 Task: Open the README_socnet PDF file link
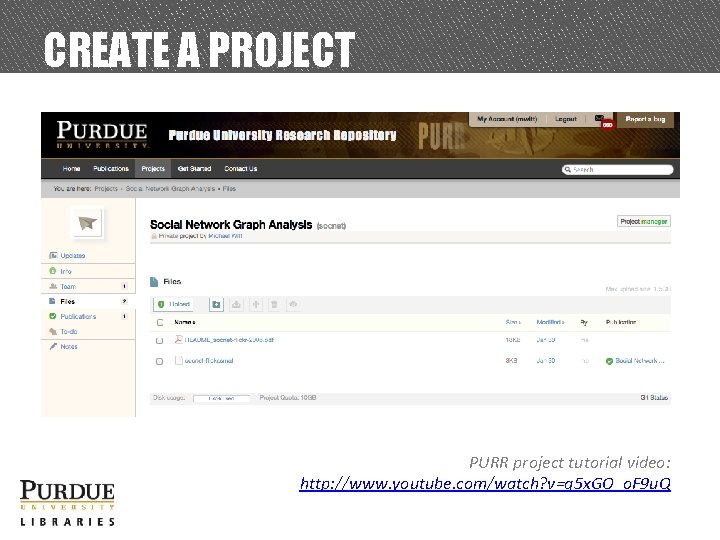(x=229, y=340)
